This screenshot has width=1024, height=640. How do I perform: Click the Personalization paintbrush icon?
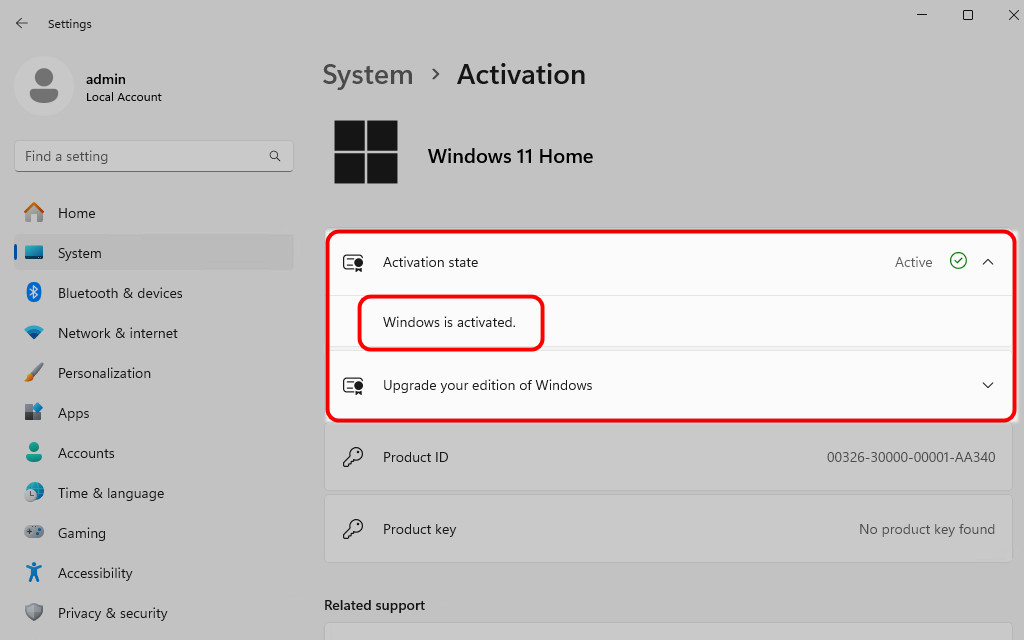point(34,373)
